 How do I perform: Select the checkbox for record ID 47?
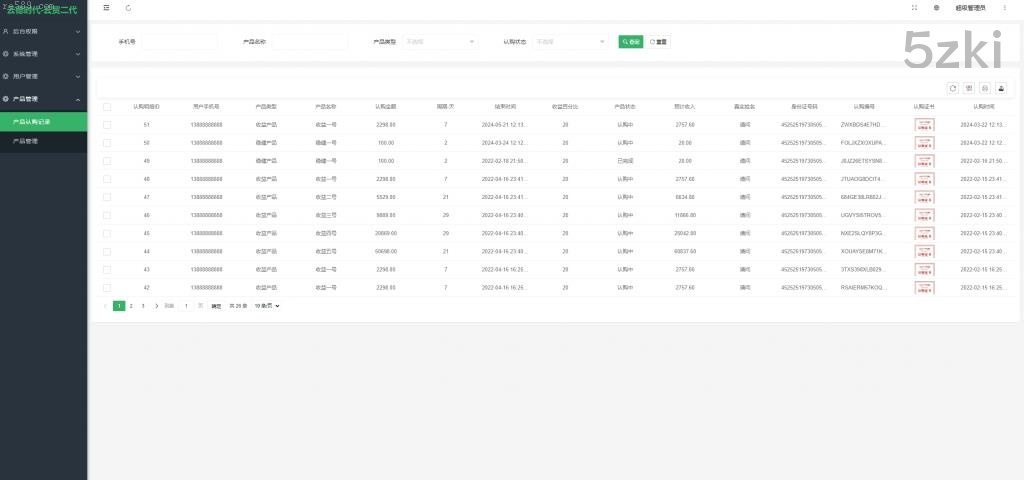[107, 197]
